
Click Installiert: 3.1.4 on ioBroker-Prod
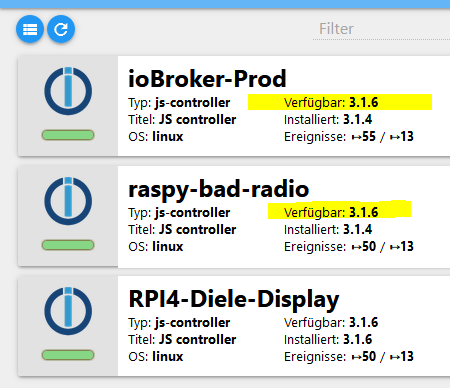click(x=328, y=119)
